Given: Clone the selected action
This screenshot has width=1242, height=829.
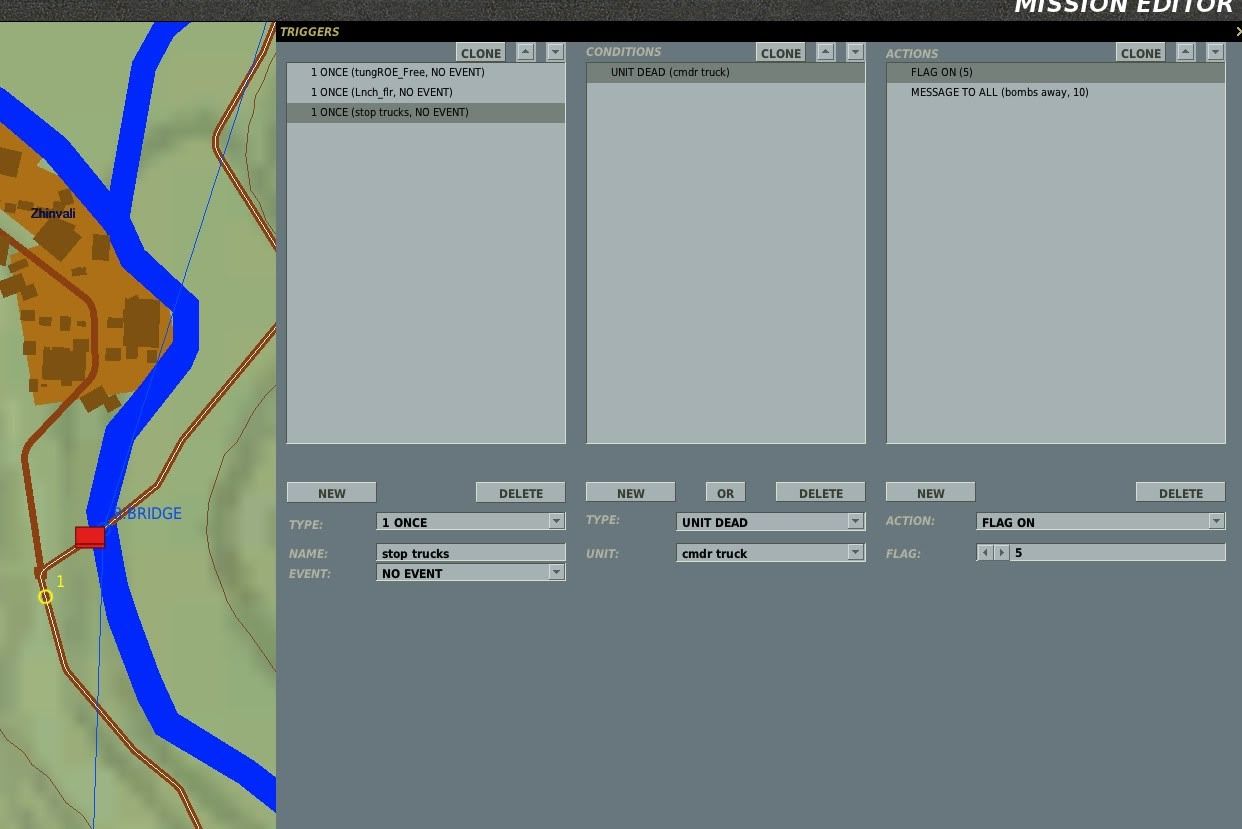Looking at the screenshot, I should point(1141,53).
